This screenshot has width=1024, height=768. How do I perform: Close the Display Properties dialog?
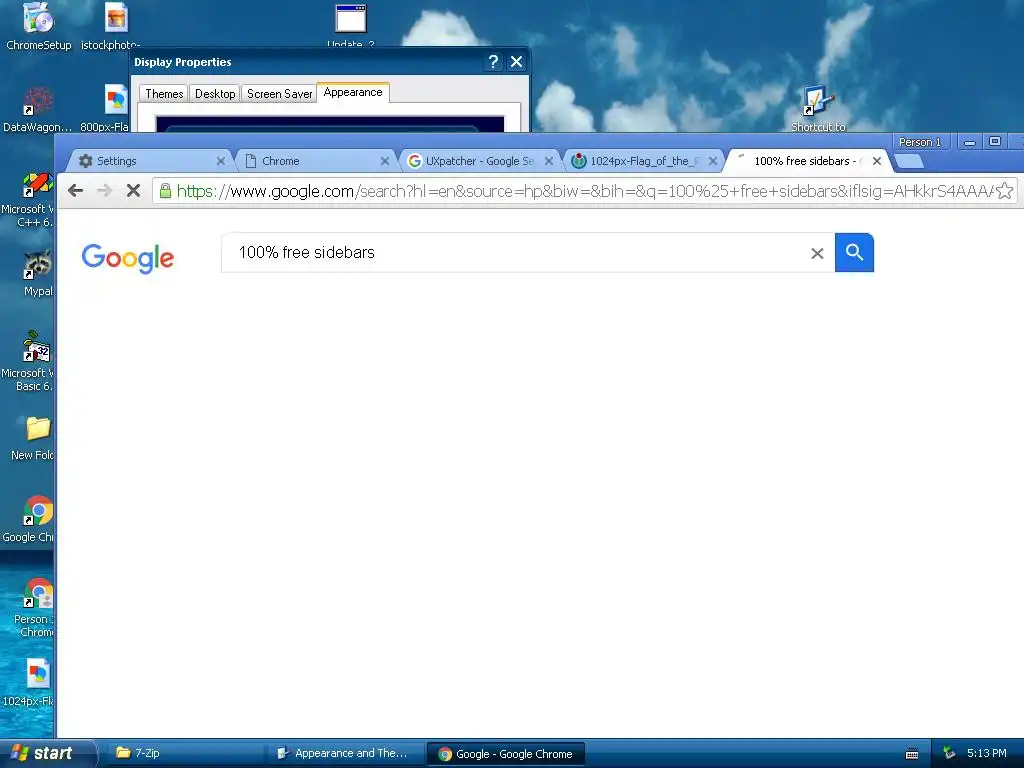(517, 62)
